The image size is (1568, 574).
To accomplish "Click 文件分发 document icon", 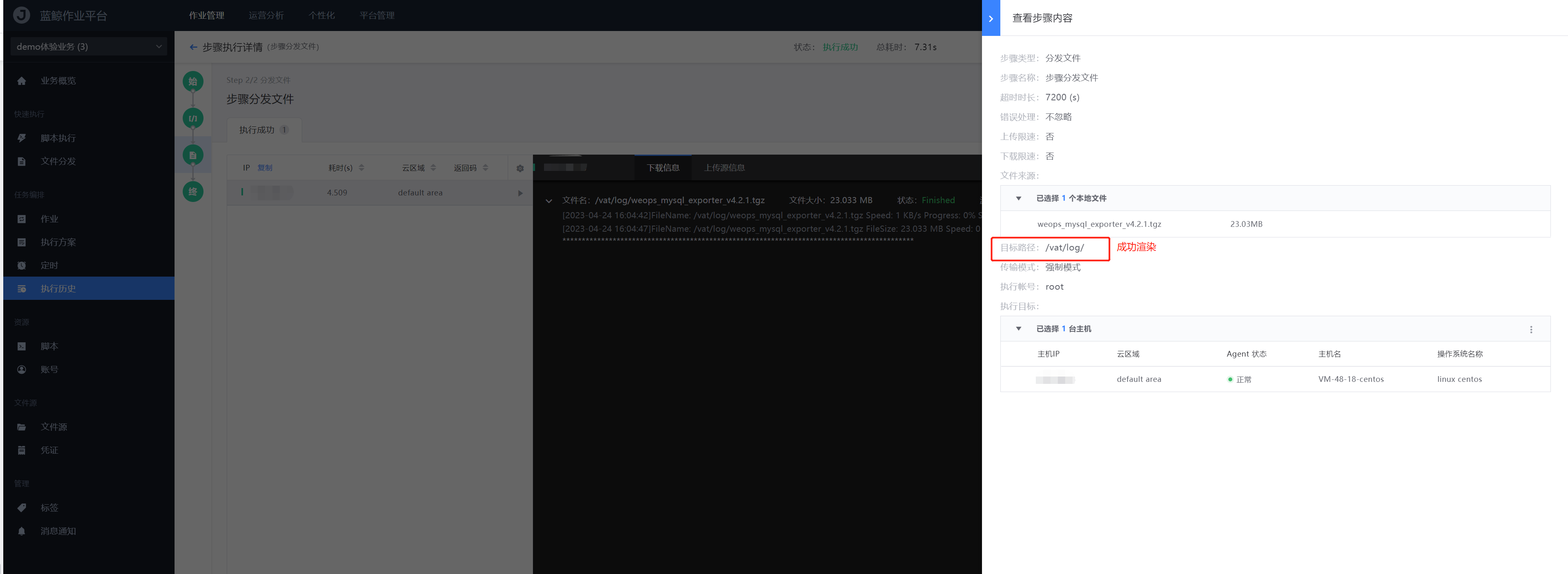I will click(21, 161).
